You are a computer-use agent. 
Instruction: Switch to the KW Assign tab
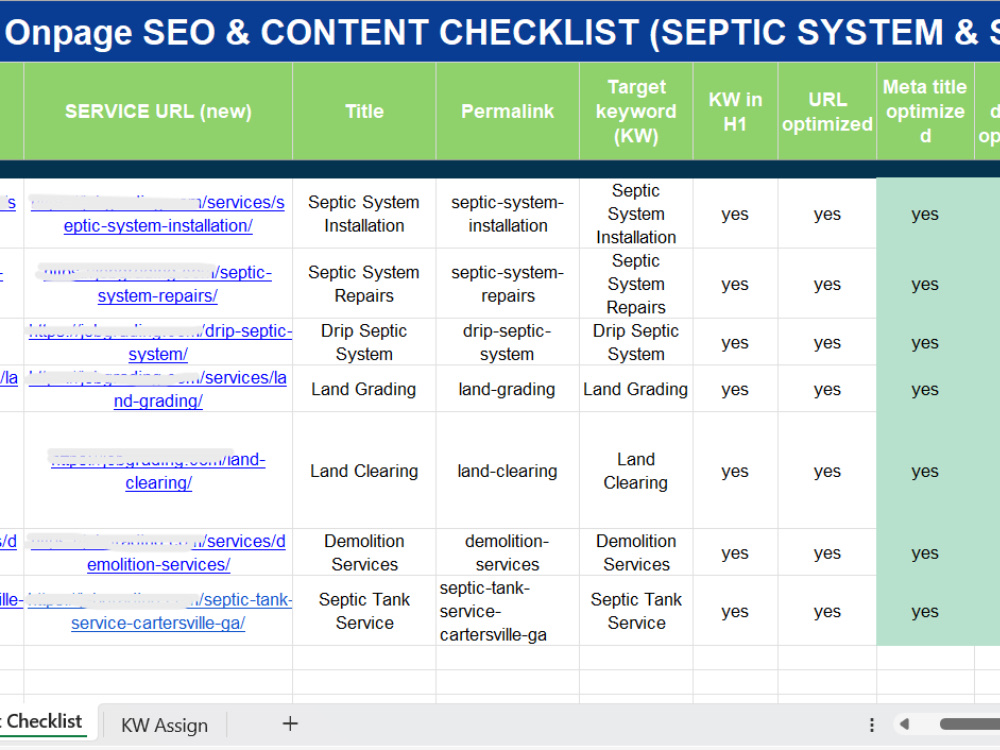click(164, 725)
